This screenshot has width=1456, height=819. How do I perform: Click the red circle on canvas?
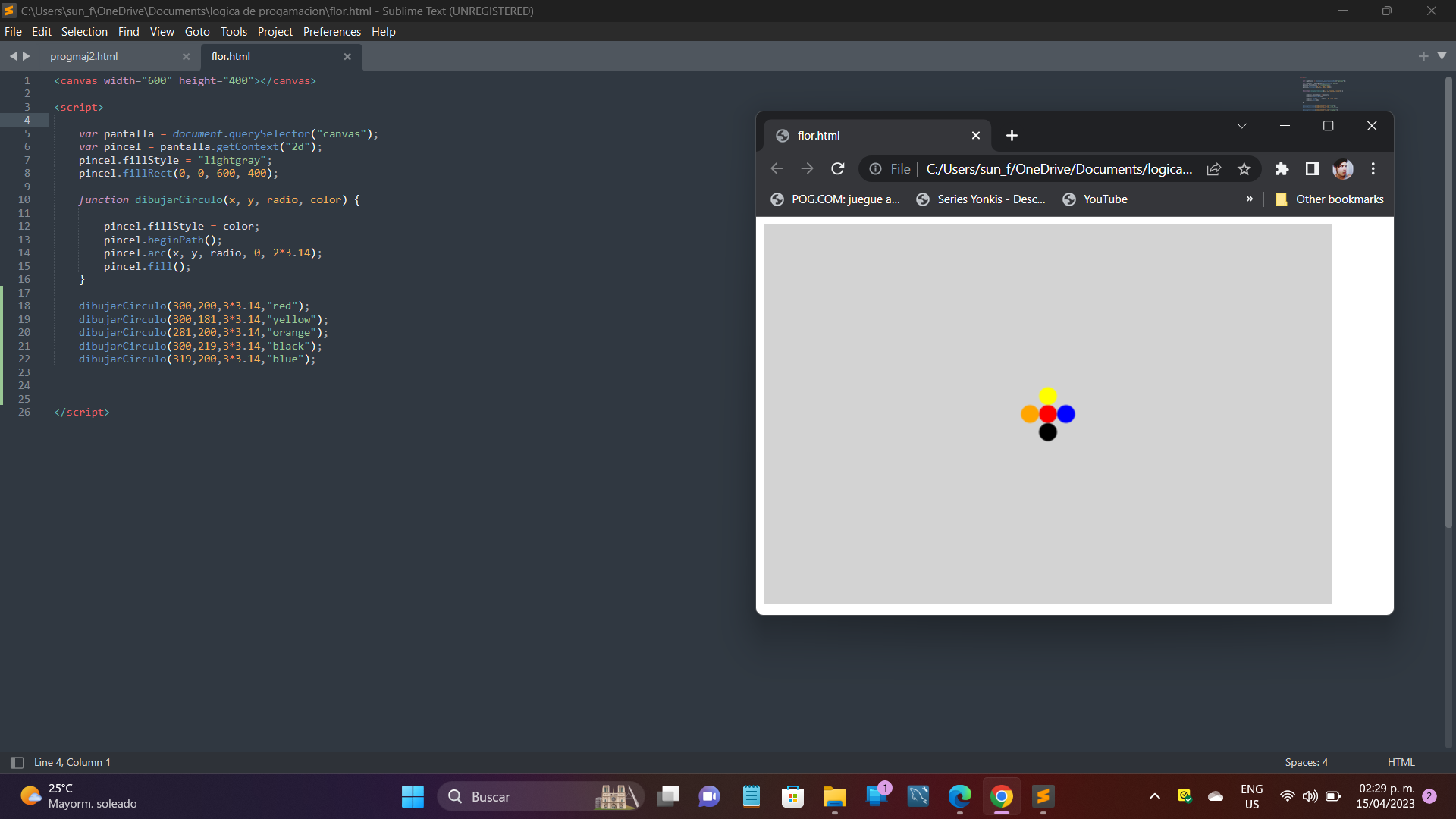point(1048,414)
